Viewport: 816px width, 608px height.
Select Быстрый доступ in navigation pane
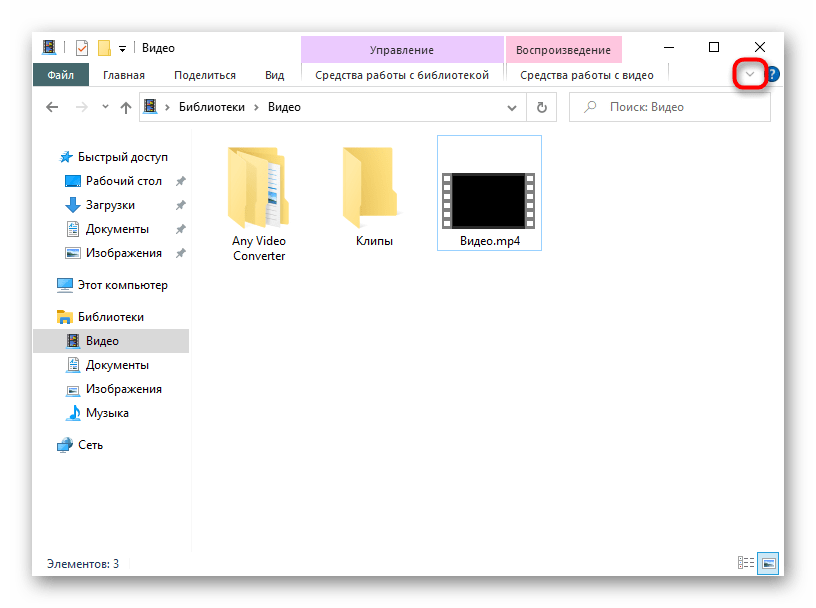123,157
